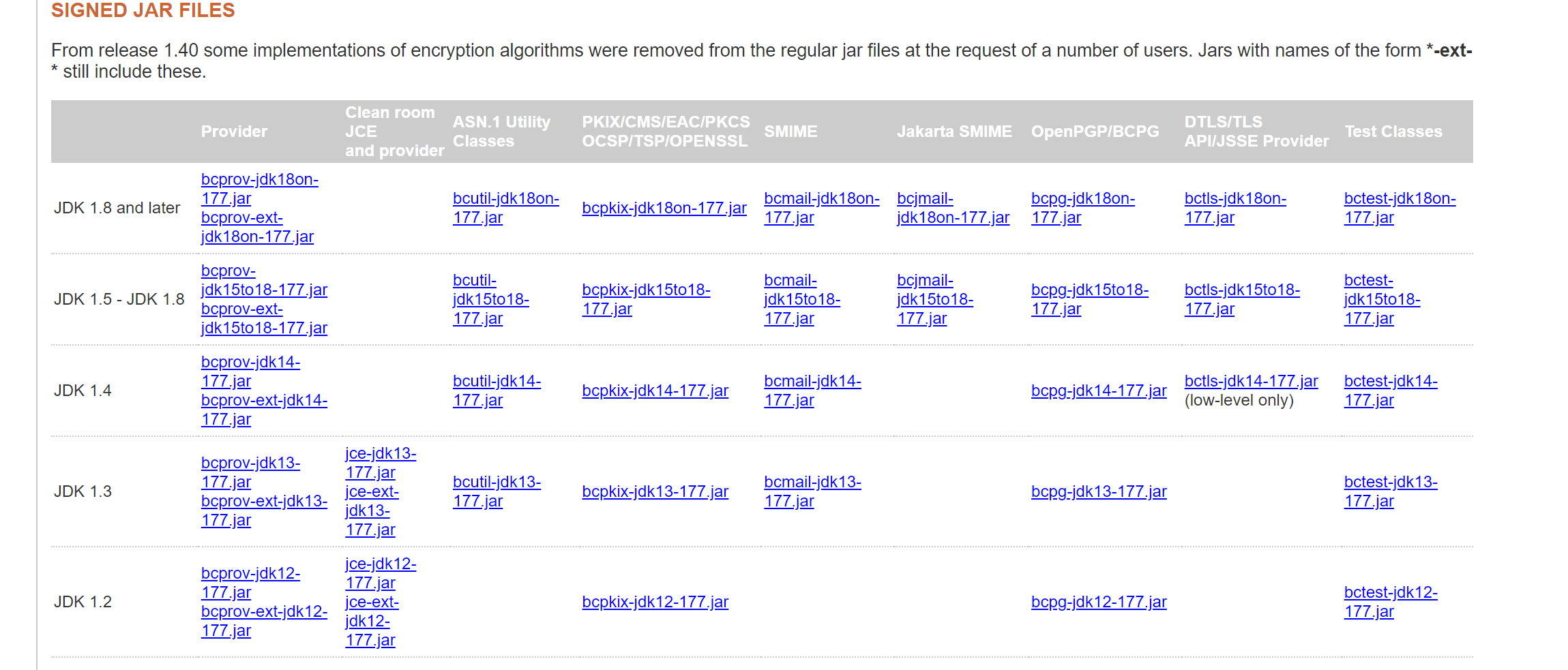Download bcpg-jdk14-177.jar file
Screen dimensions: 1568x670
click(x=1099, y=391)
